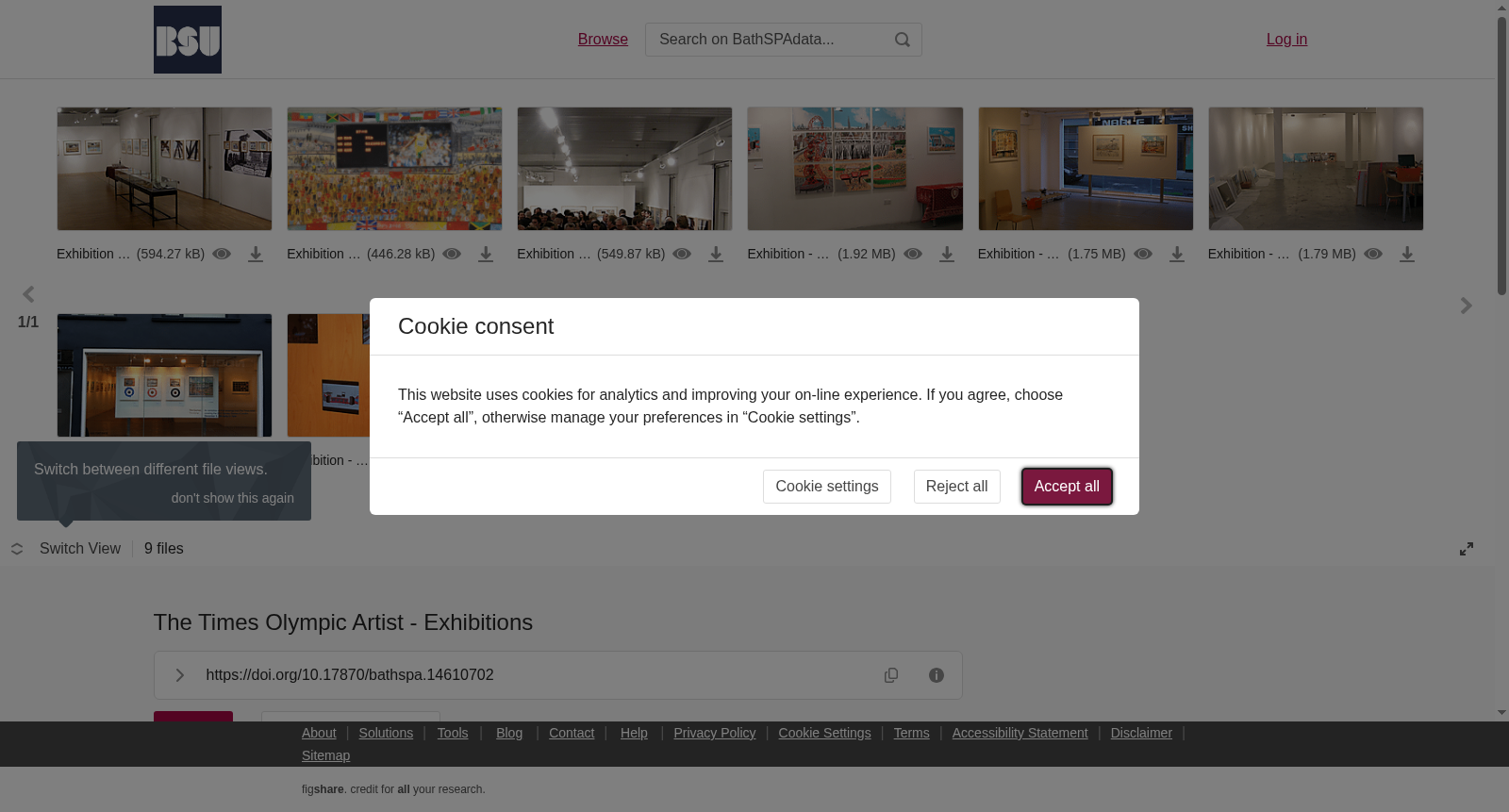This screenshot has width=1509, height=812.
Task: Click the search magnifier icon
Action: (903, 40)
